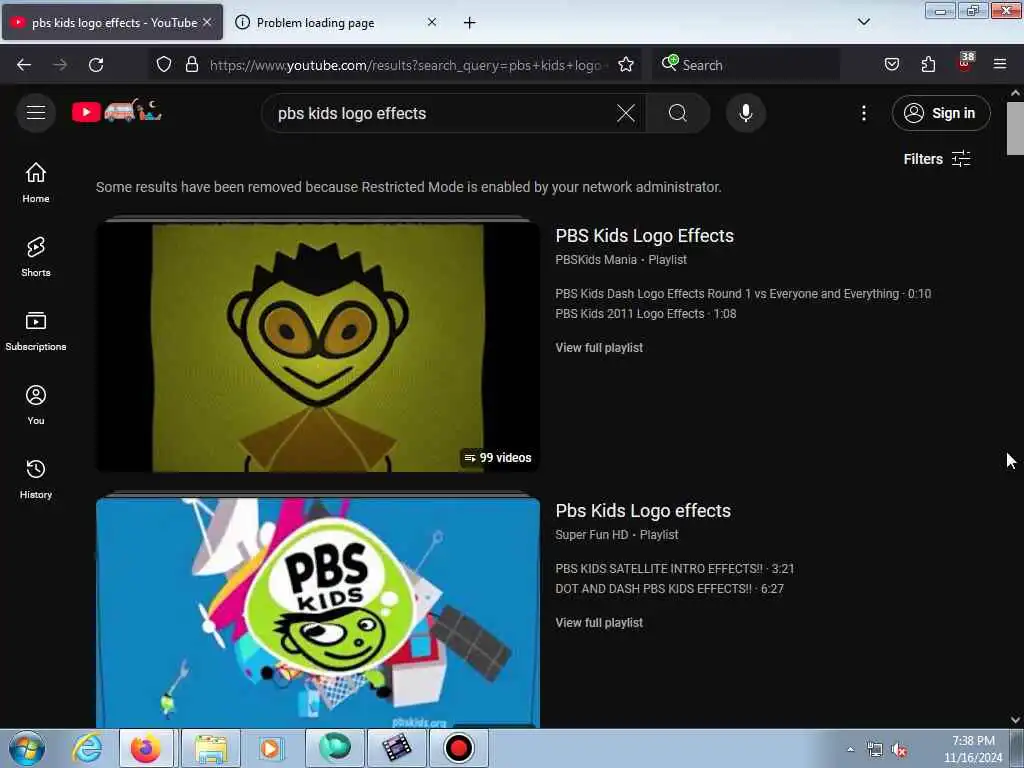This screenshot has width=1024, height=768.
Task: View site security padlock info
Action: coord(191,64)
